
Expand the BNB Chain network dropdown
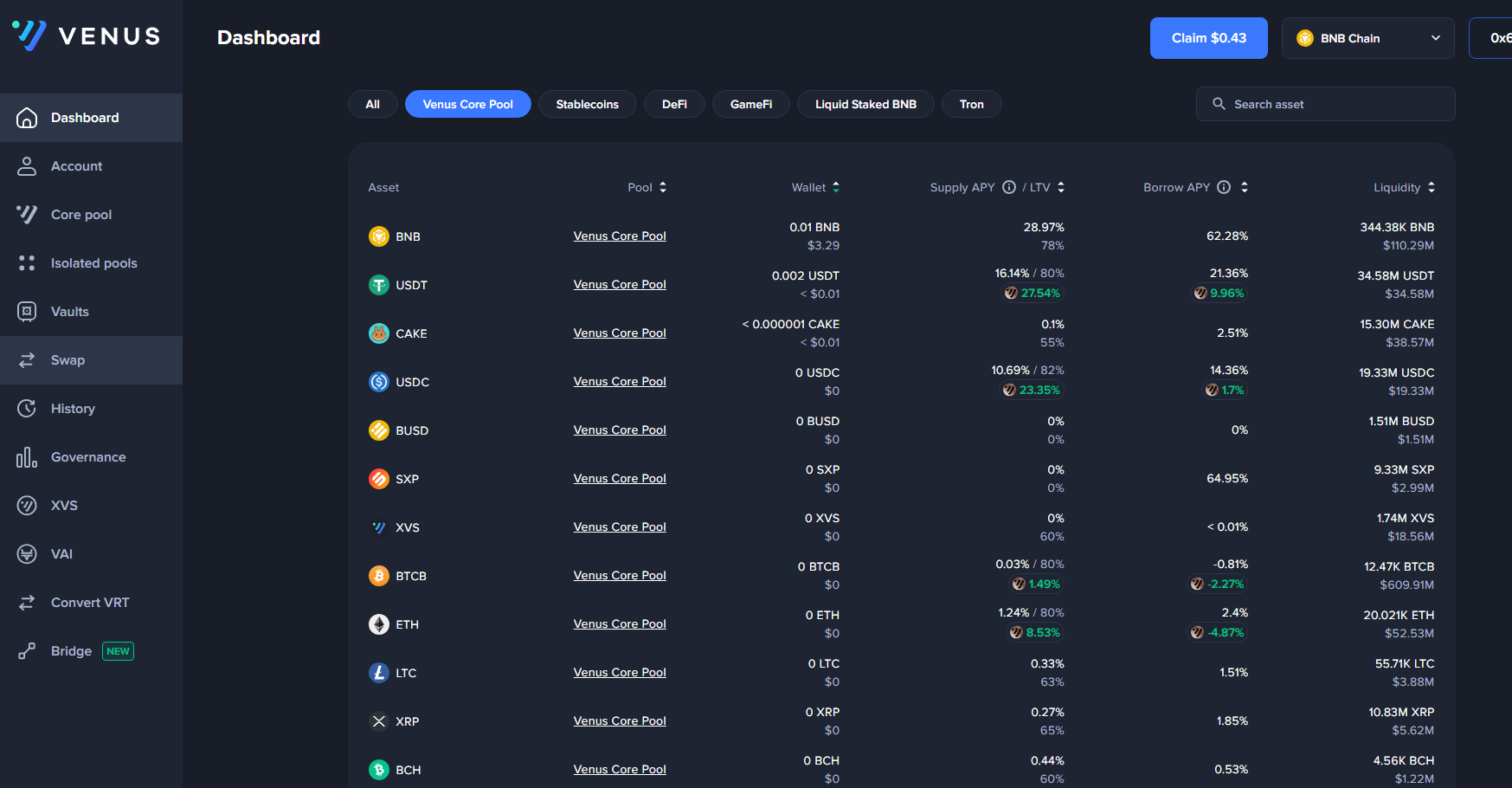point(1368,38)
